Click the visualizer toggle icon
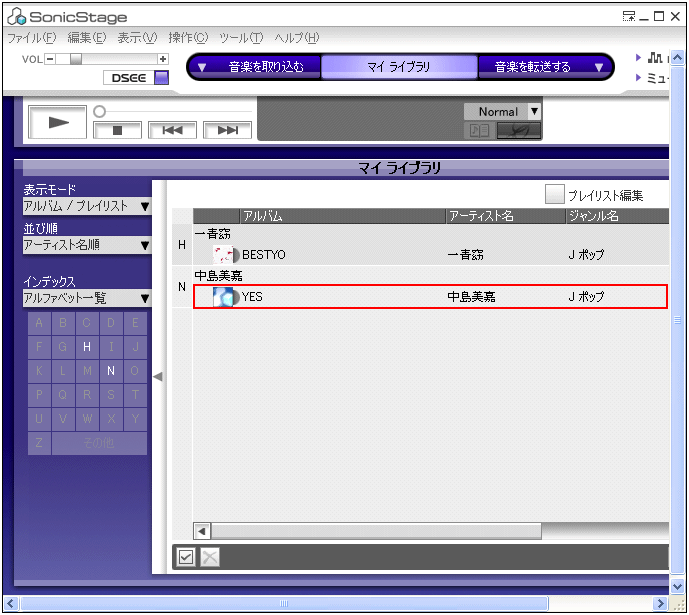689x615 pixels. (519, 130)
